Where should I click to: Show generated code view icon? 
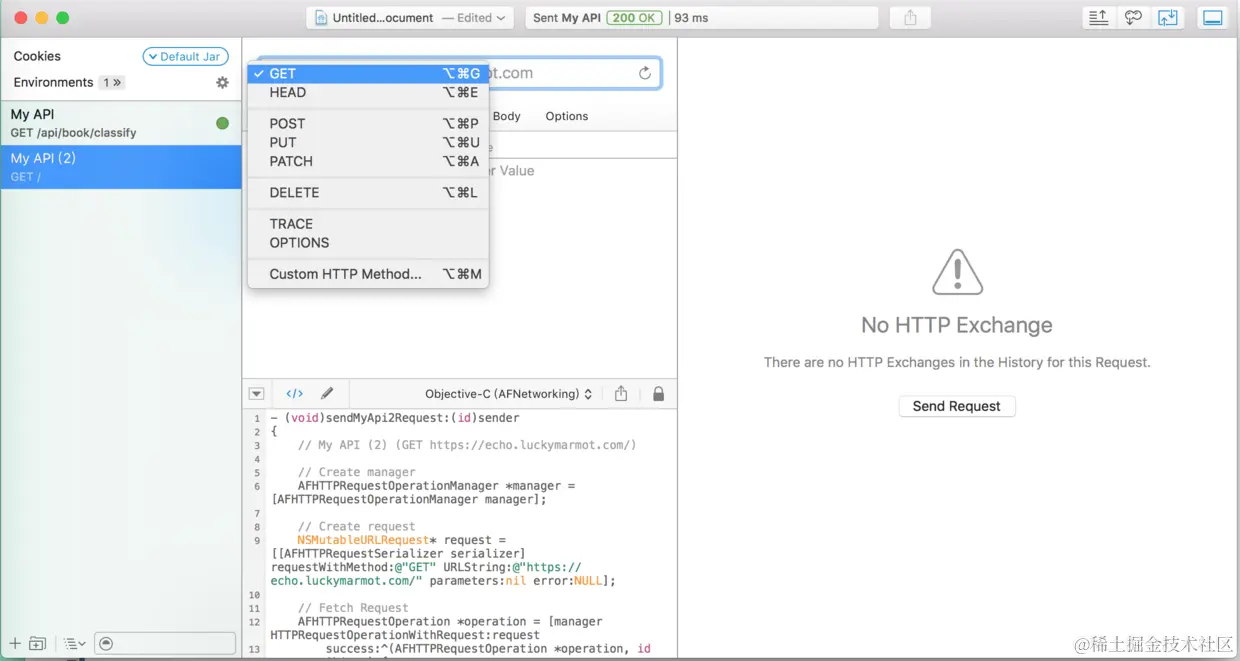click(294, 394)
